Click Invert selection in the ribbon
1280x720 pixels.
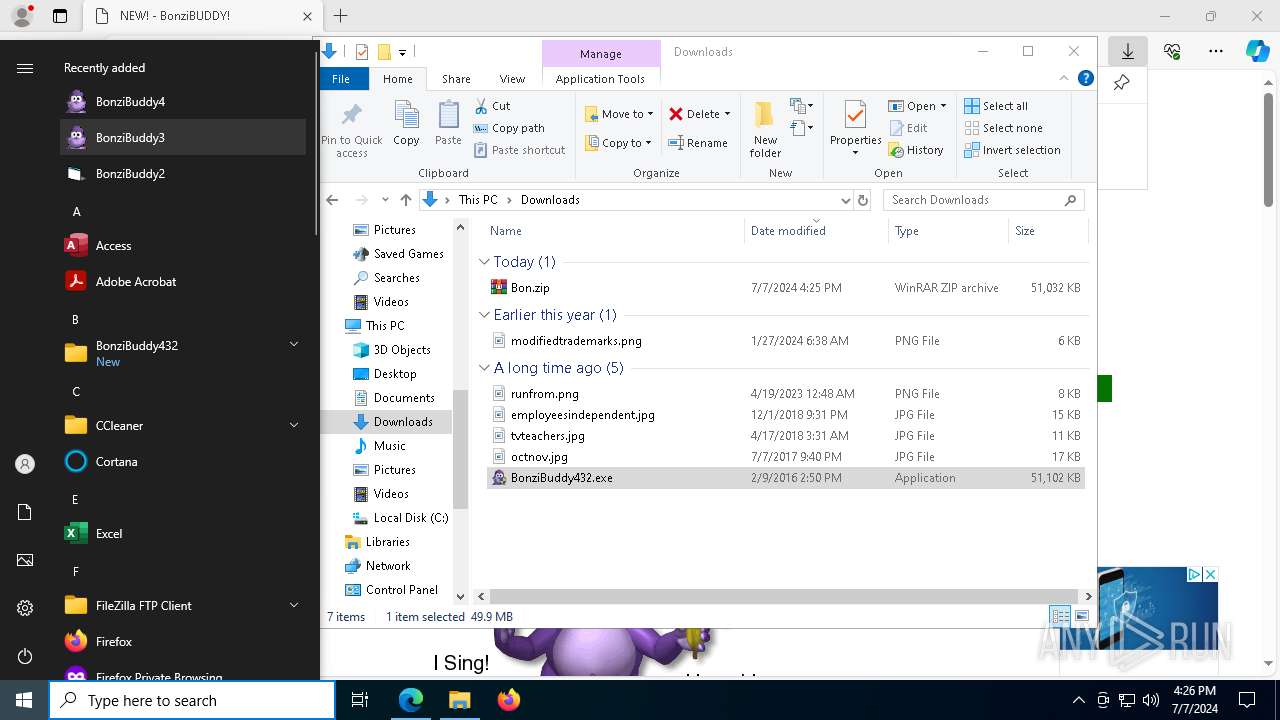point(1012,150)
